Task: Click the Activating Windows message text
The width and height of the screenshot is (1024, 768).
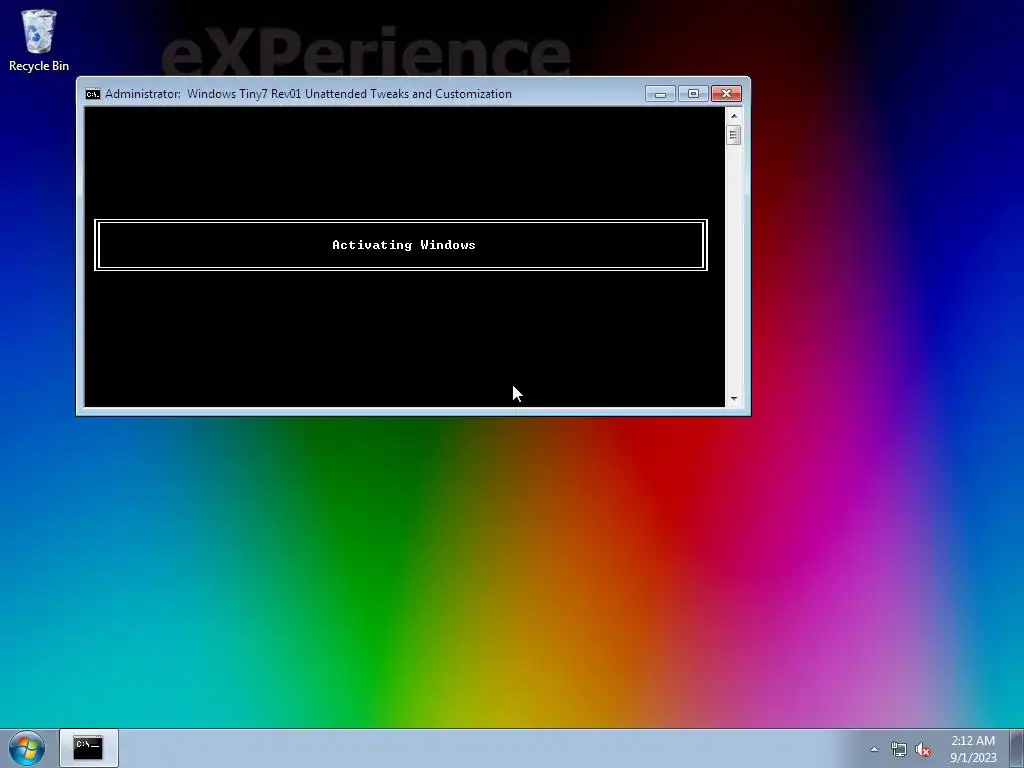Action: pos(404,245)
